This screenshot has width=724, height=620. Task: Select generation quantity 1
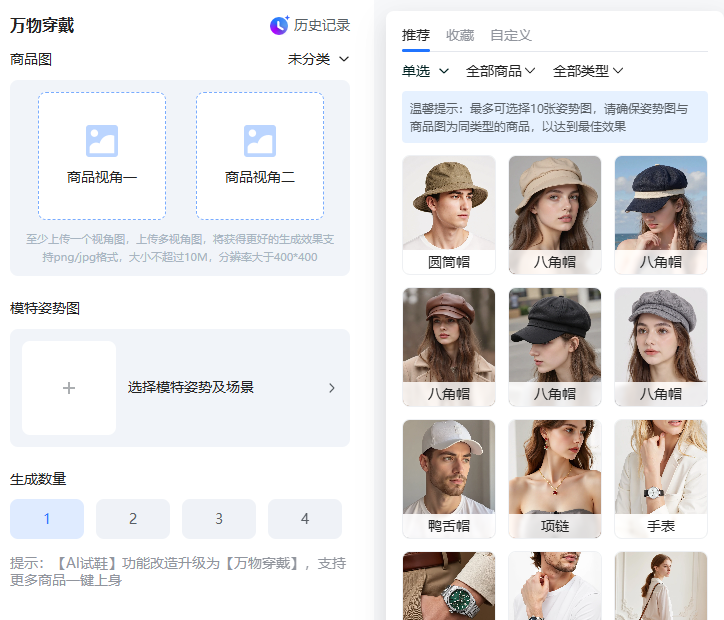tap(47, 519)
